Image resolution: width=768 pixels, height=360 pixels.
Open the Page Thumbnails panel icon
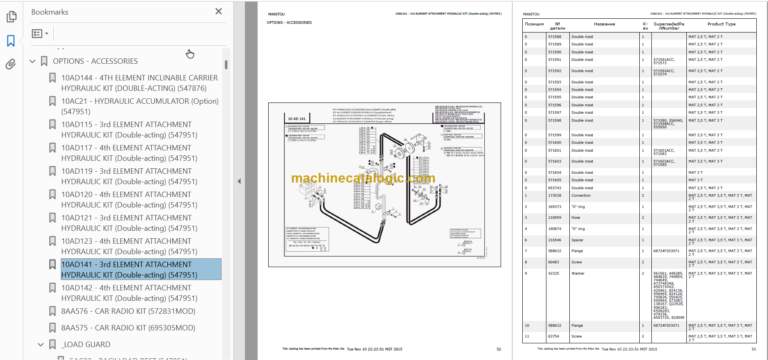11,17
